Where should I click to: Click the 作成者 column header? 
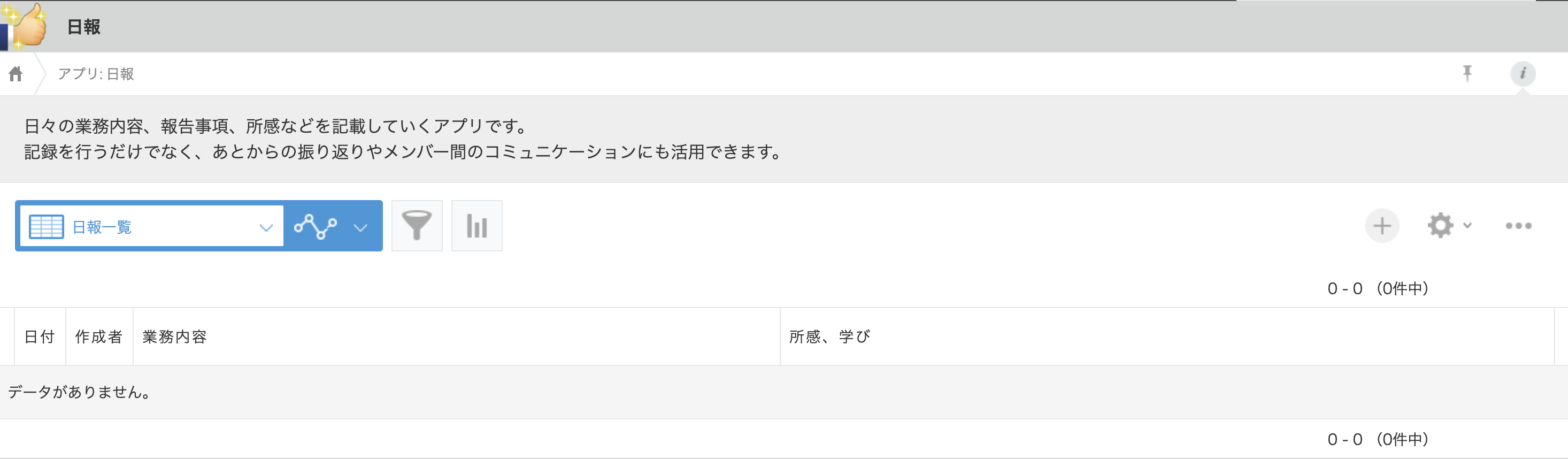[x=98, y=336]
